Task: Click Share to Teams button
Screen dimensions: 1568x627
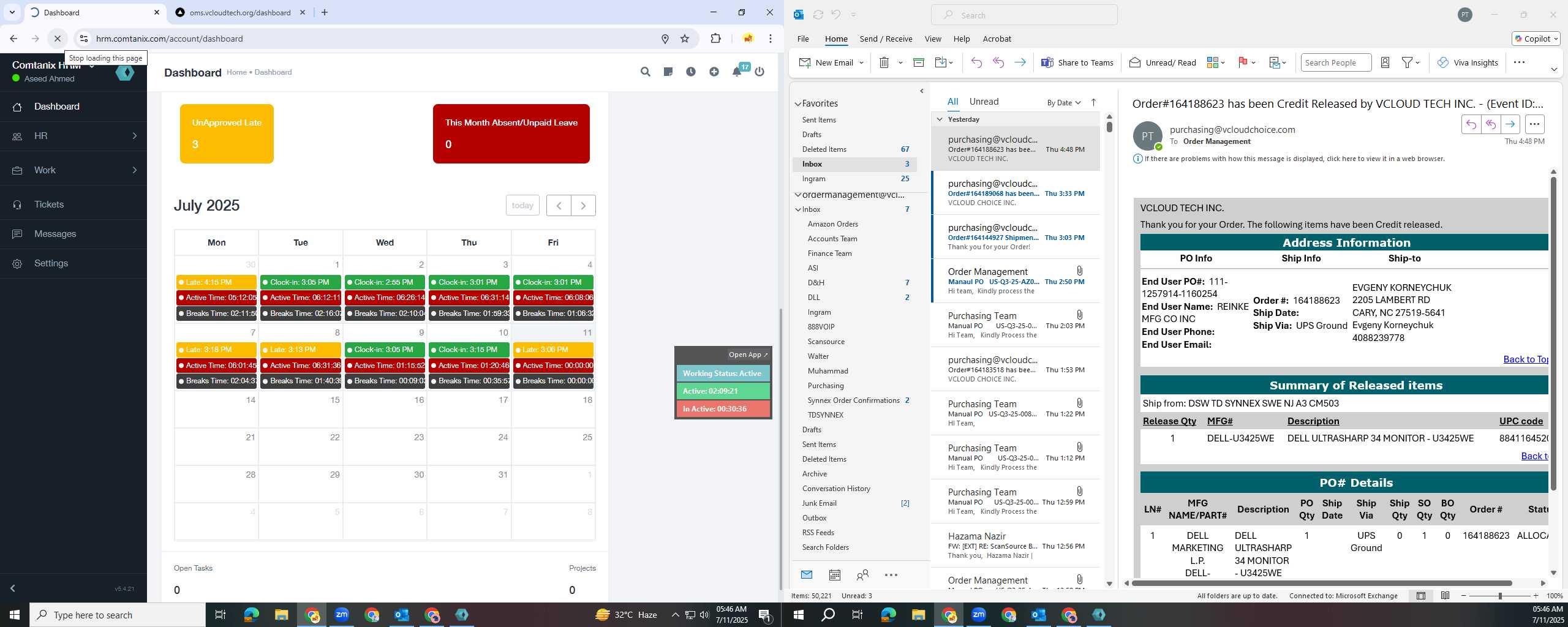Action: point(1077,62)
